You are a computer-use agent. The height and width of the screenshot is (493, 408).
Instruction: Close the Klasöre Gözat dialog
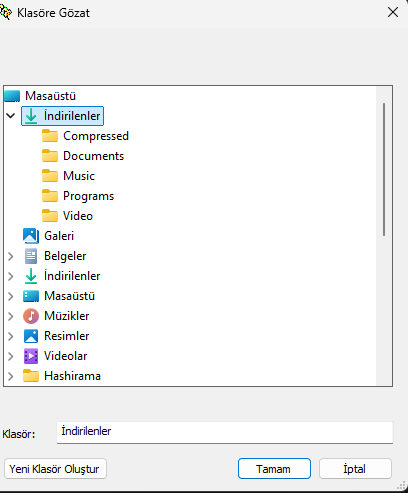click(393, 12)
